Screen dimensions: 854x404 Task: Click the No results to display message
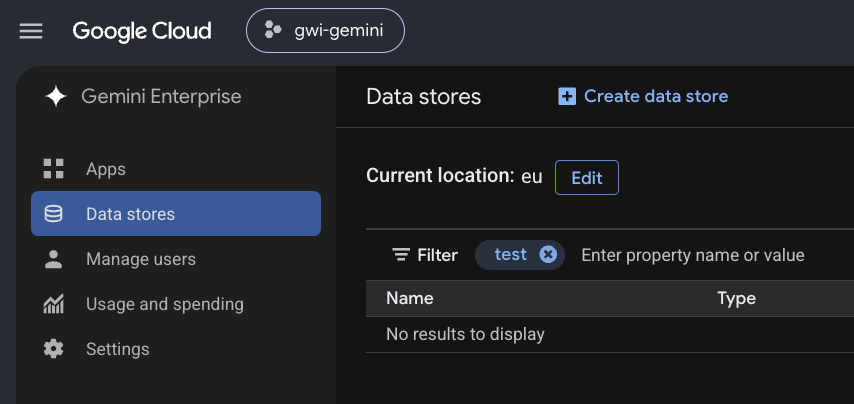click(465, 334)
